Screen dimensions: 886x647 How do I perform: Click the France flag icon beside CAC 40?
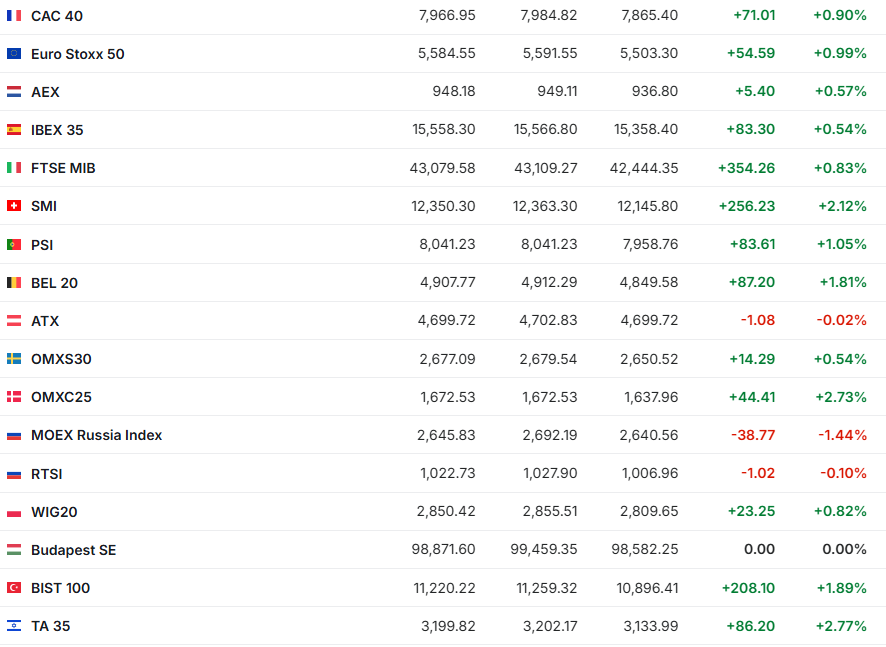[x=14, y=16]
